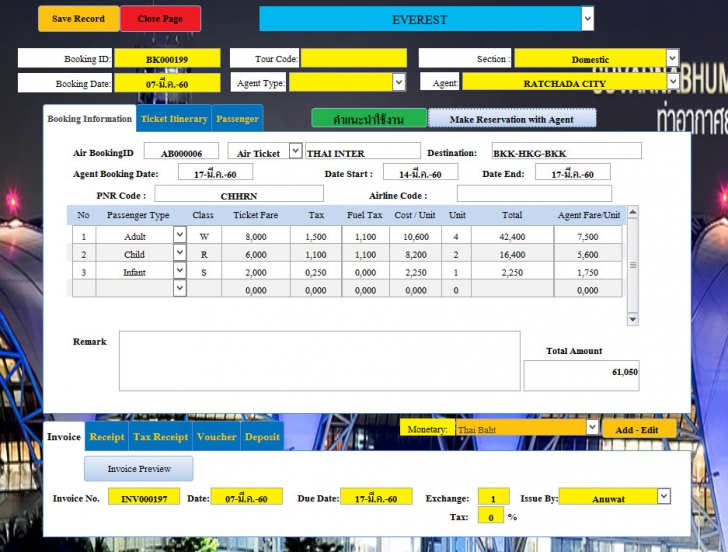Open the EVEREST company dropdown arrow
The height and width of the screenshot is (552, 728).
[x=587, y=19]
